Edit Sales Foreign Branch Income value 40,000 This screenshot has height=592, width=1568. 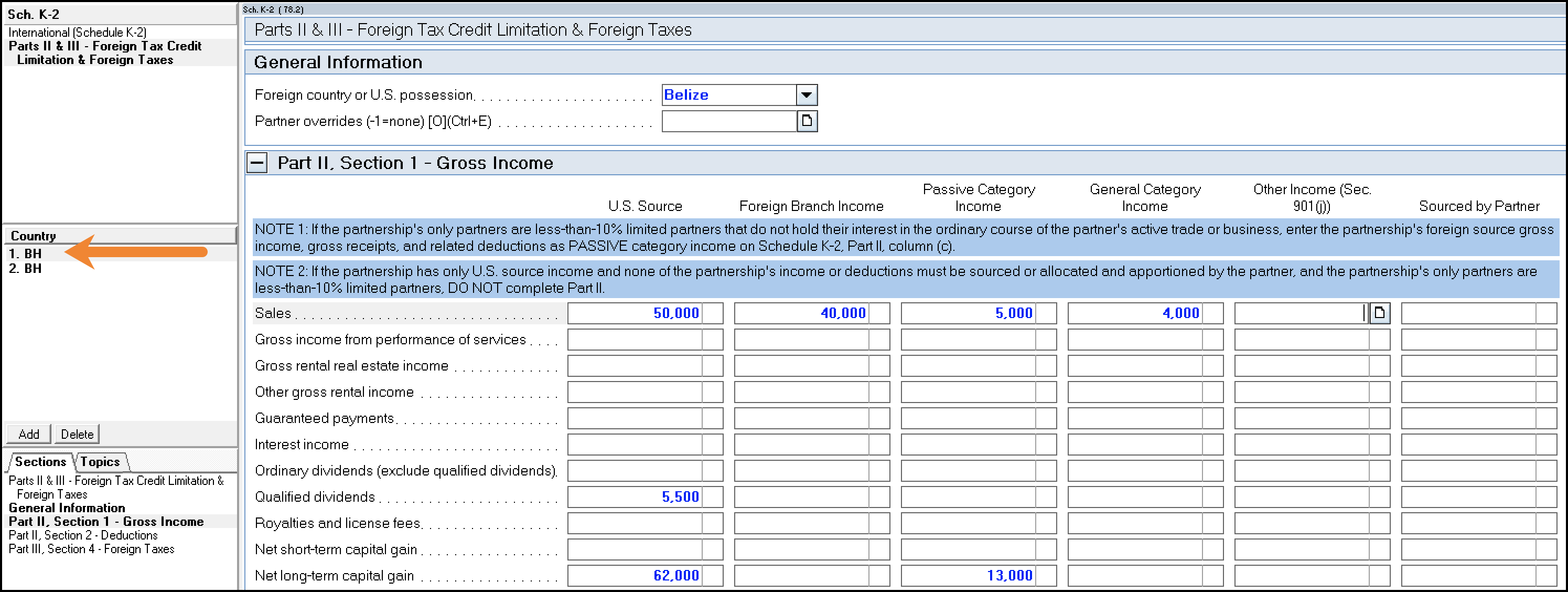(802, 313)
